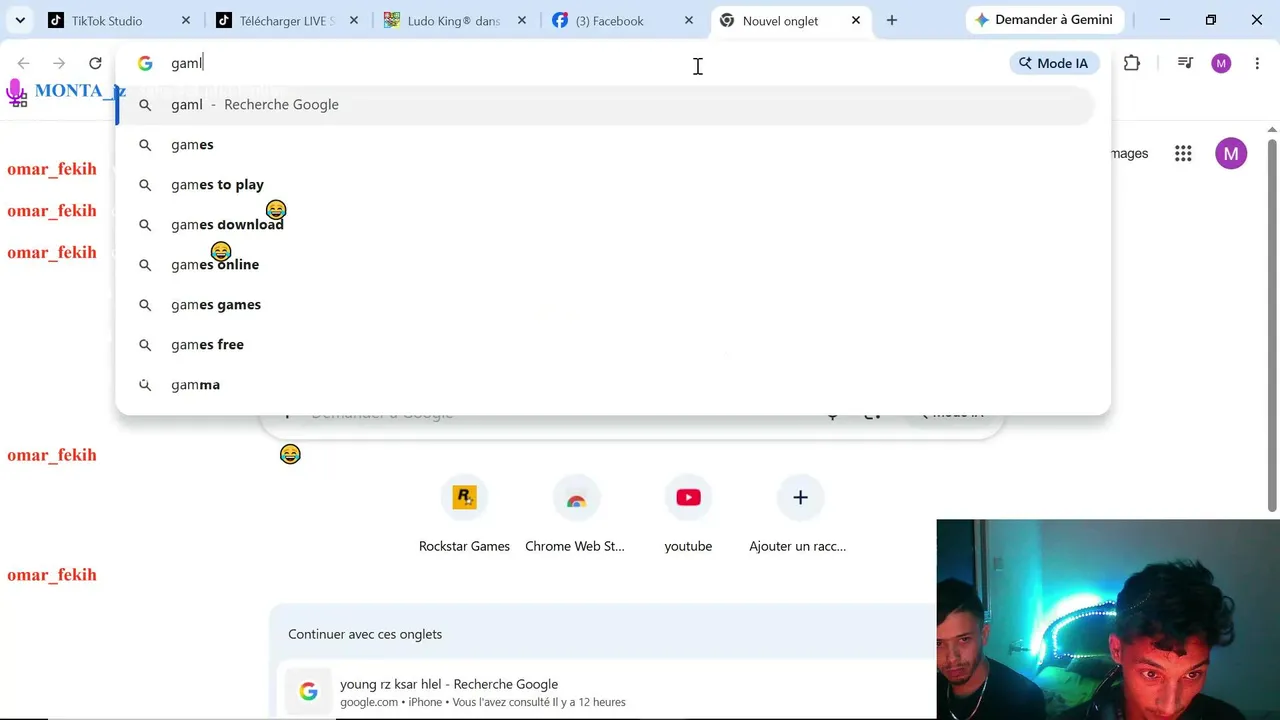Open the Google apps grid
The height and width of the screenshot is (720, 1280).
click(x=1183, y=153)
